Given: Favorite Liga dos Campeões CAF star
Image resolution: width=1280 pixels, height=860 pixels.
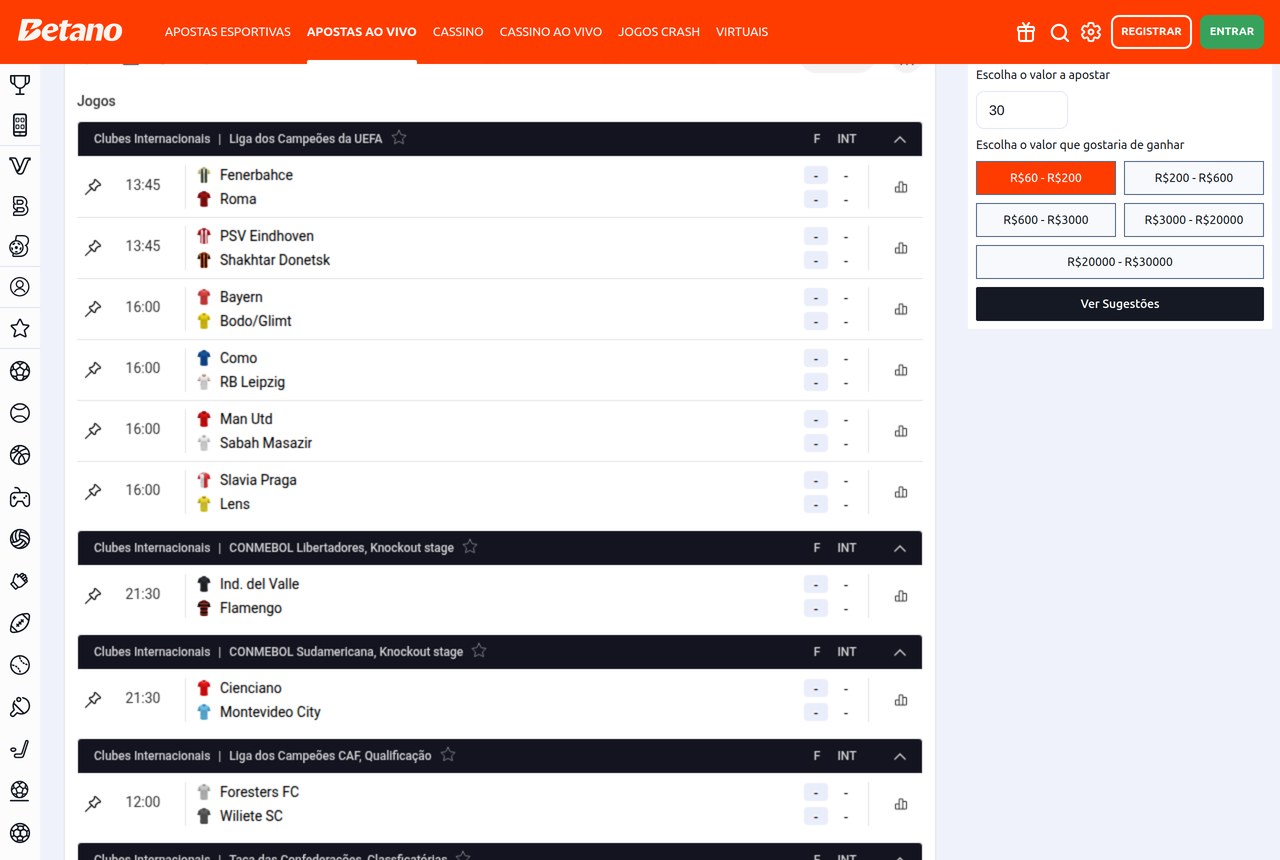Looking at the screenshot, I should (448, 755).
